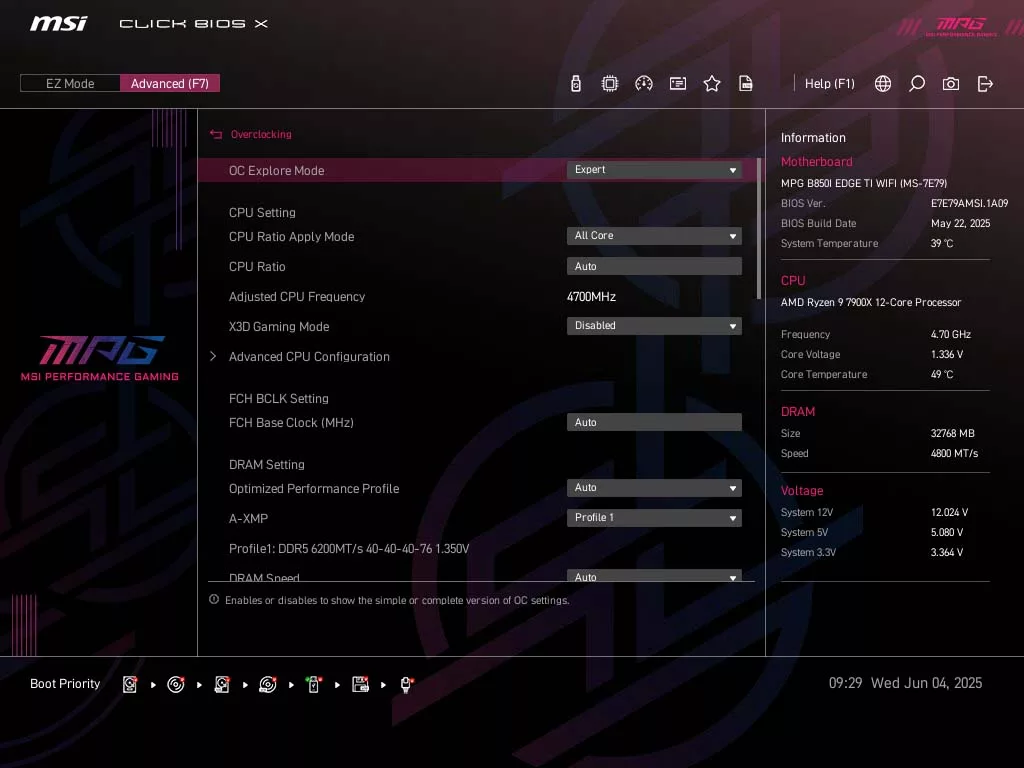Select Optimized Performance Profile label
1024x768 pixels.
[314, 488]
